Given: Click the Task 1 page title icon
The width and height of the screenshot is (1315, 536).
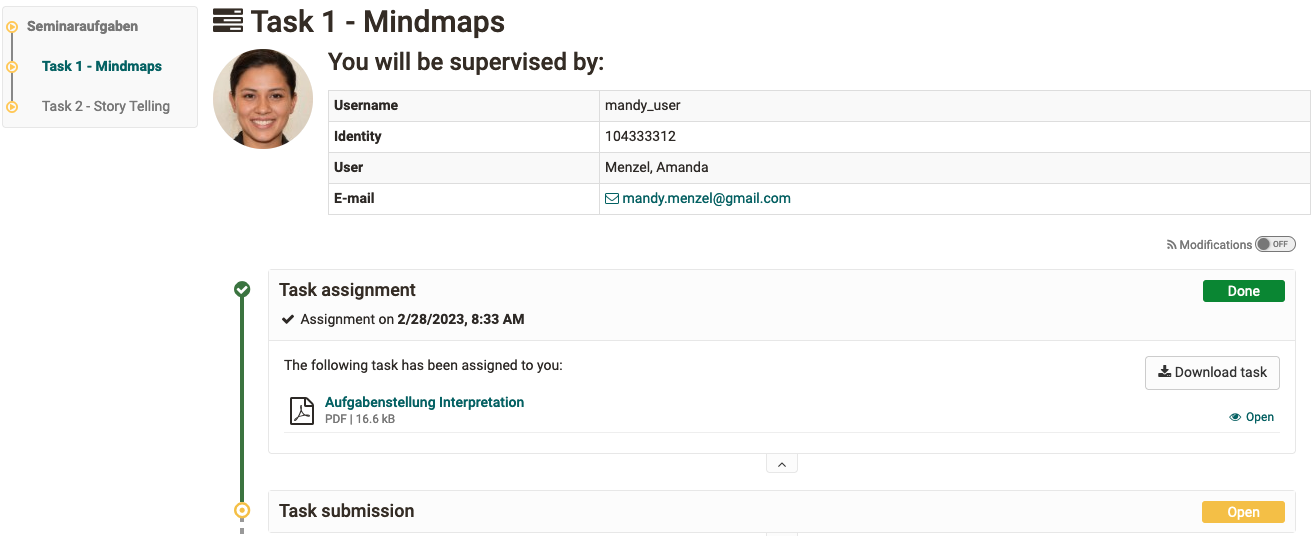Looking at the screenshot, I should pos(228,21).
